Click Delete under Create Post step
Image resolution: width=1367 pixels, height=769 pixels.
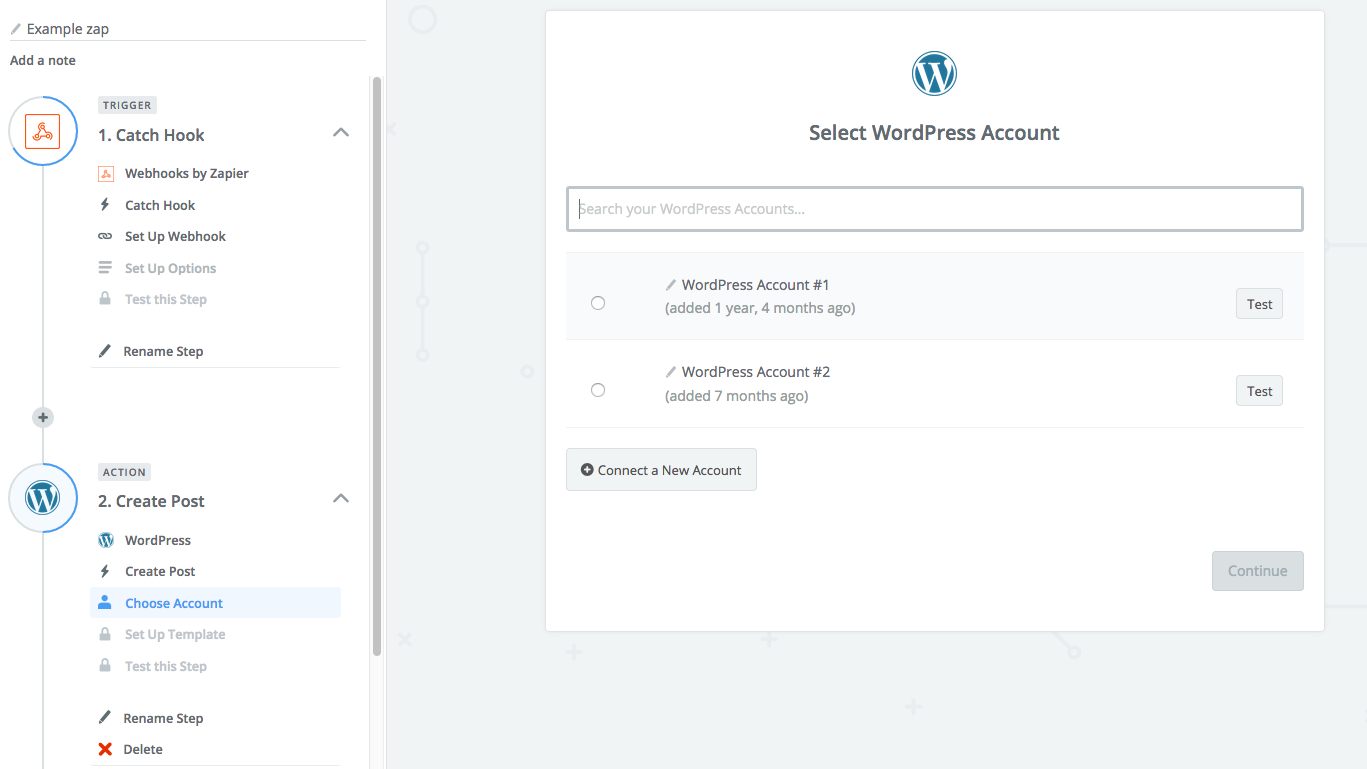[143, 749]
